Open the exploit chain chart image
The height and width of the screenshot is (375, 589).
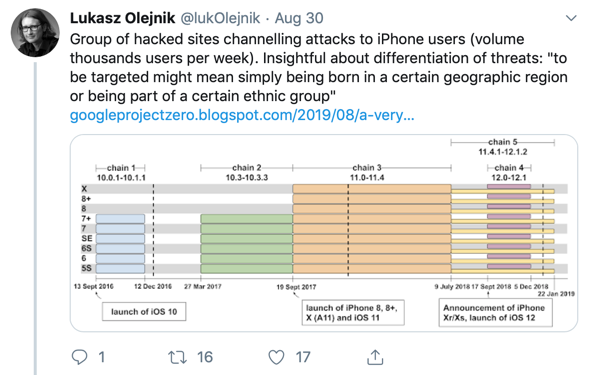324,233
